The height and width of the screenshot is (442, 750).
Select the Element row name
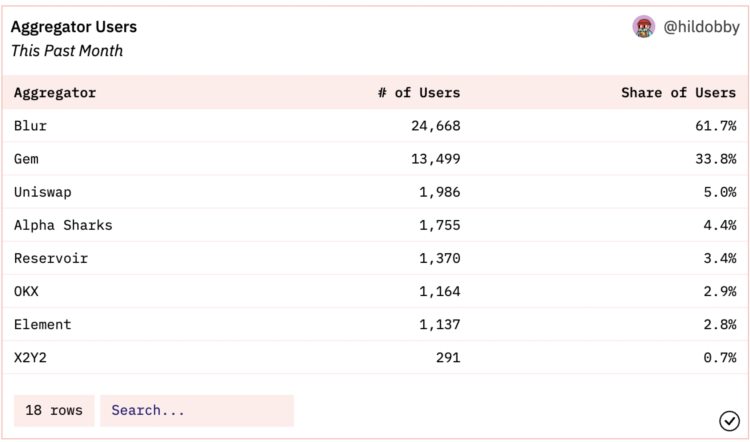click(43, 324)
